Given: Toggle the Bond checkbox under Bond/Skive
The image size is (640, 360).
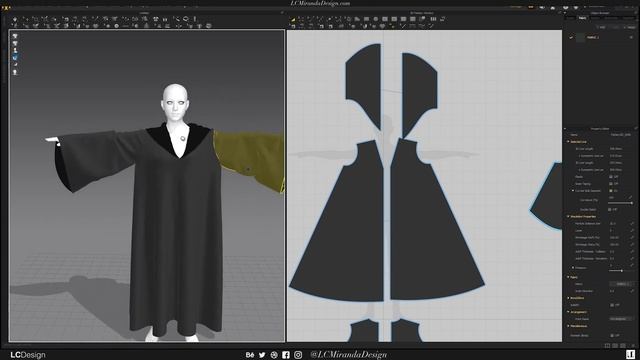Looking at the screenshot, I should (x=611, y=305).
